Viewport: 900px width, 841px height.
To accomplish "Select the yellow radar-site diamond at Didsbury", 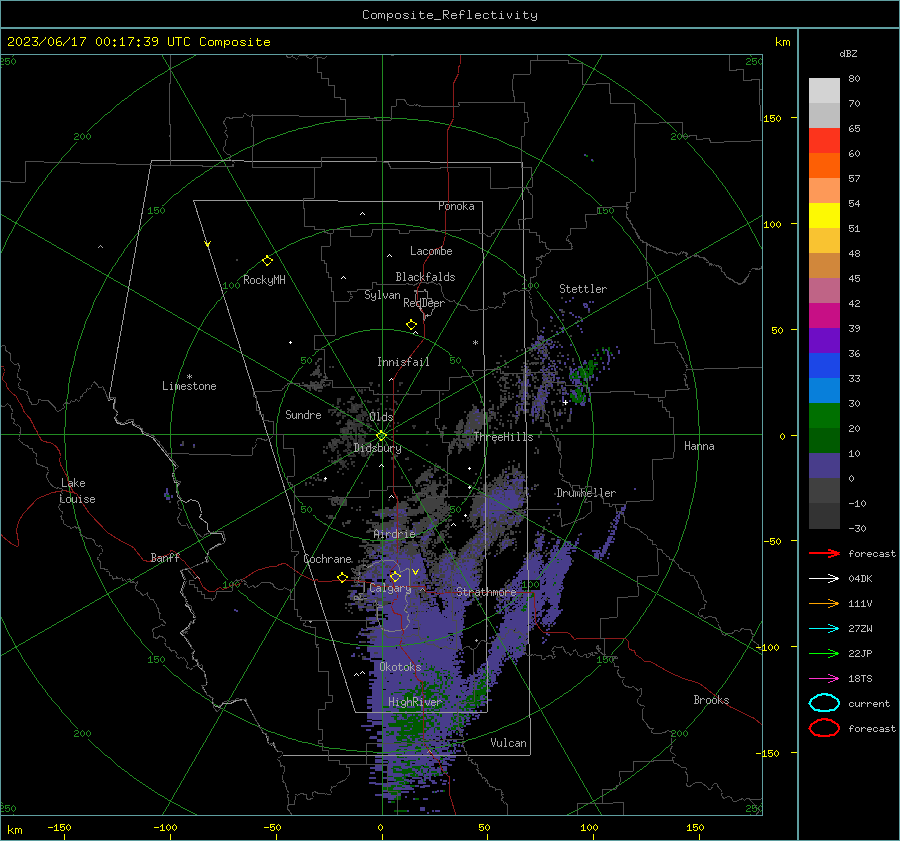I will tap(381, 436).
